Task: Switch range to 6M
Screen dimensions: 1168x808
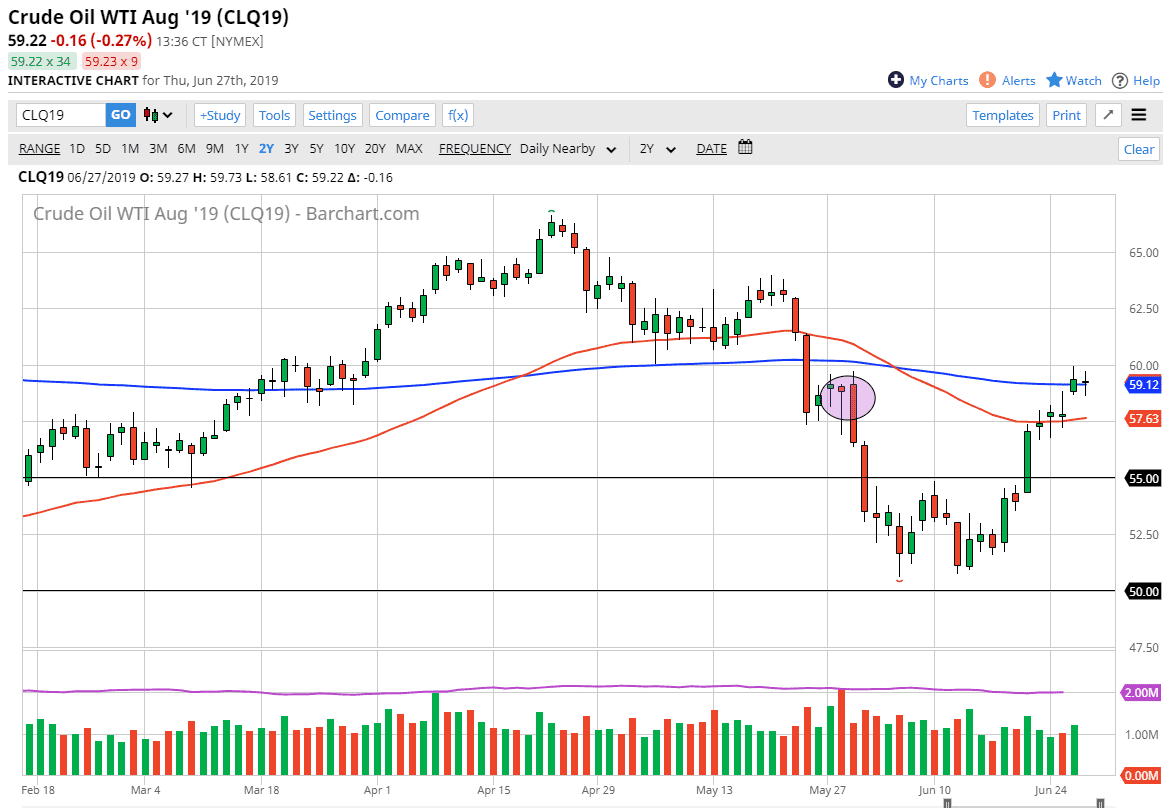Action: click(x=186, y=148)
